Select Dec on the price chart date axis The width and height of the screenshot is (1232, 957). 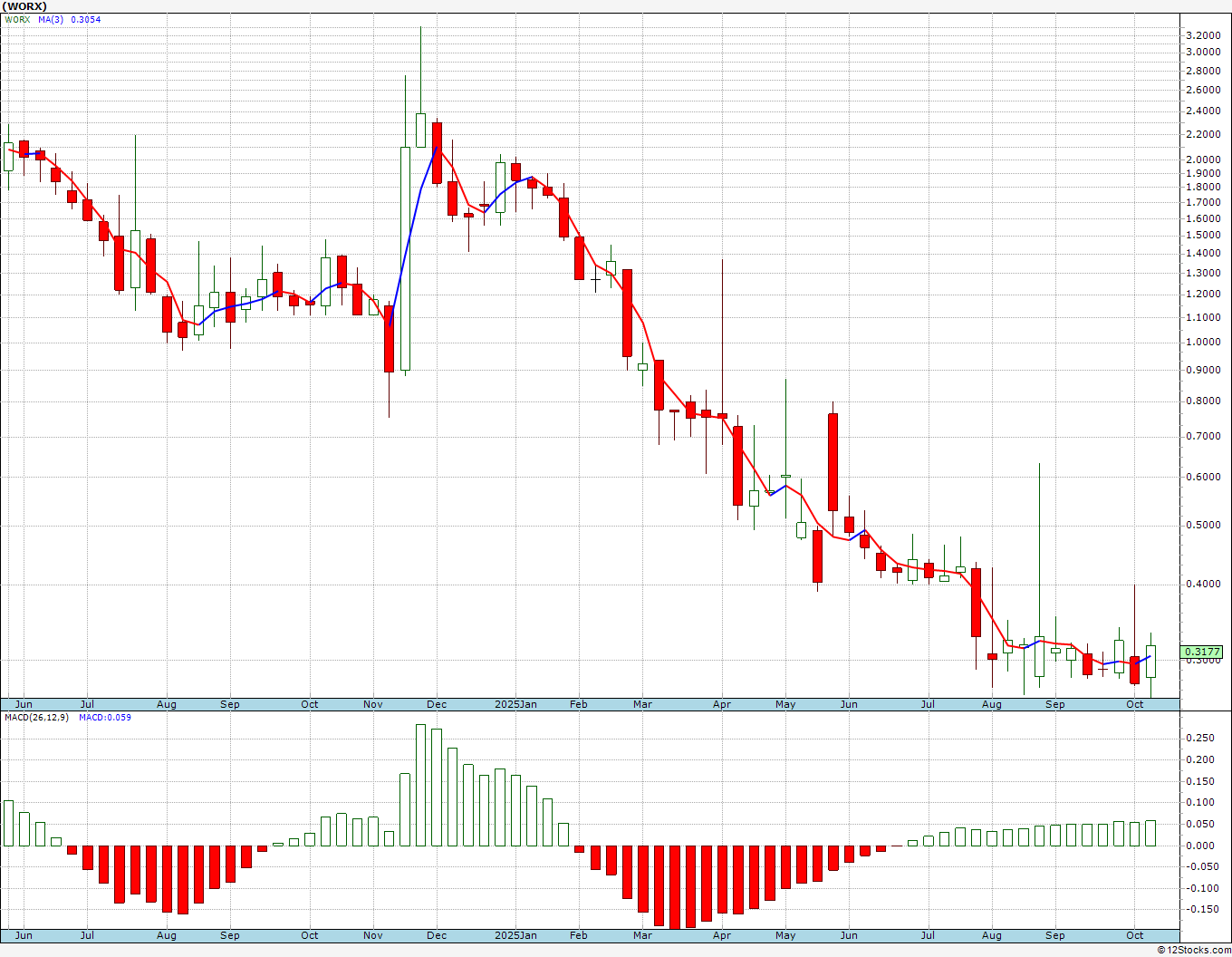[x=436, y=704]
